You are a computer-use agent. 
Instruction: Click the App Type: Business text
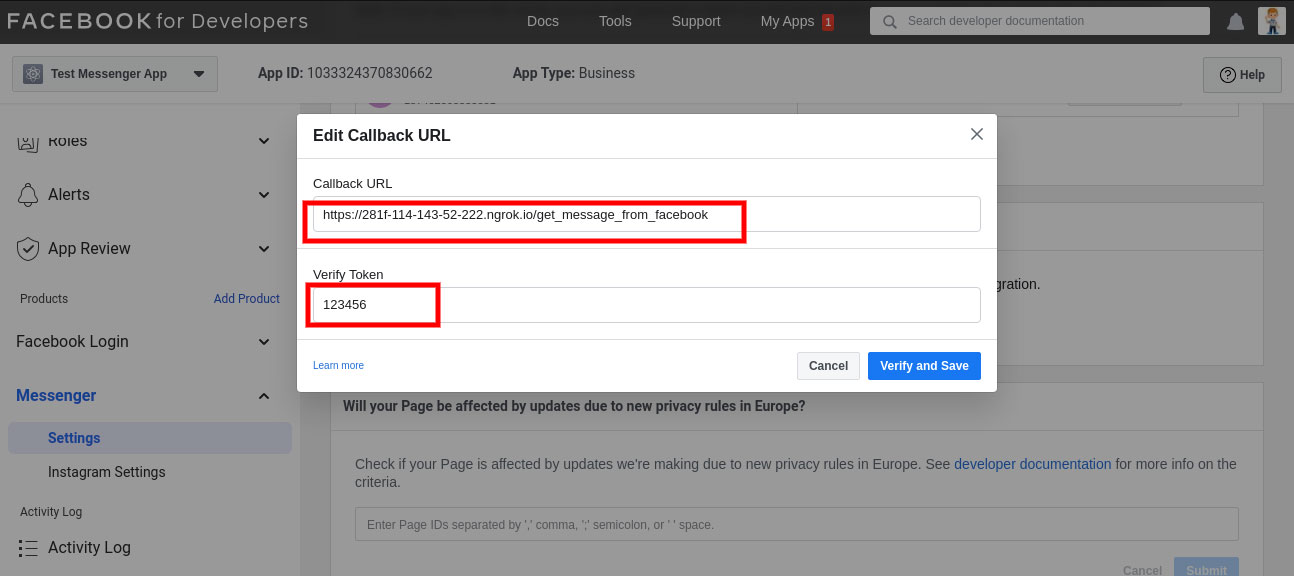coord(574,73)
